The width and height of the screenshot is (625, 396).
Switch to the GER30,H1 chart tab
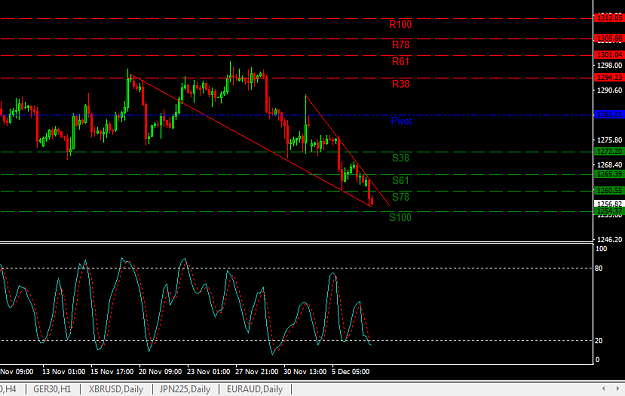(52, 389)
